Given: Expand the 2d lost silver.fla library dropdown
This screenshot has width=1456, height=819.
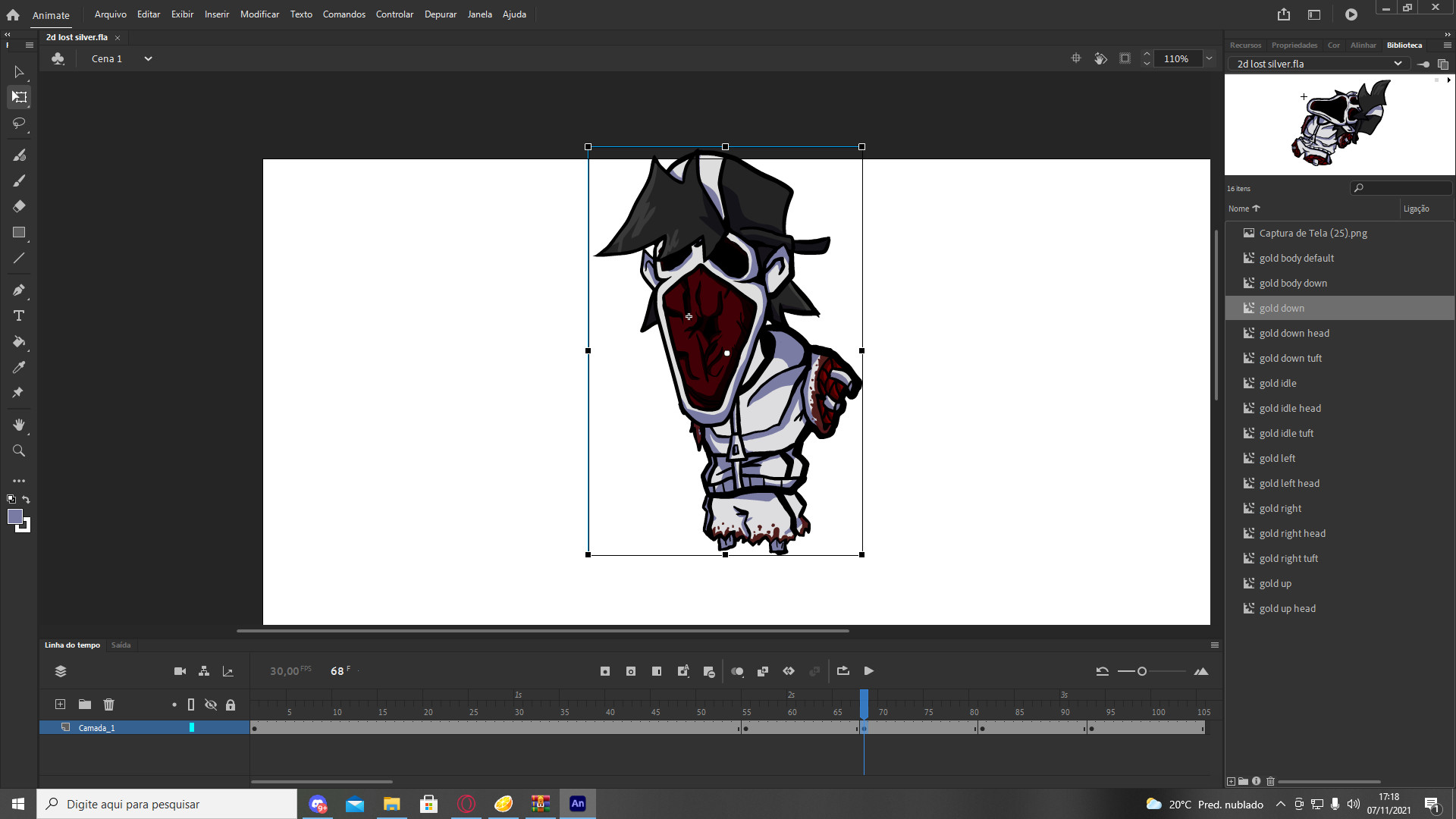Looking at the screenshot, I should point(1397,64).
